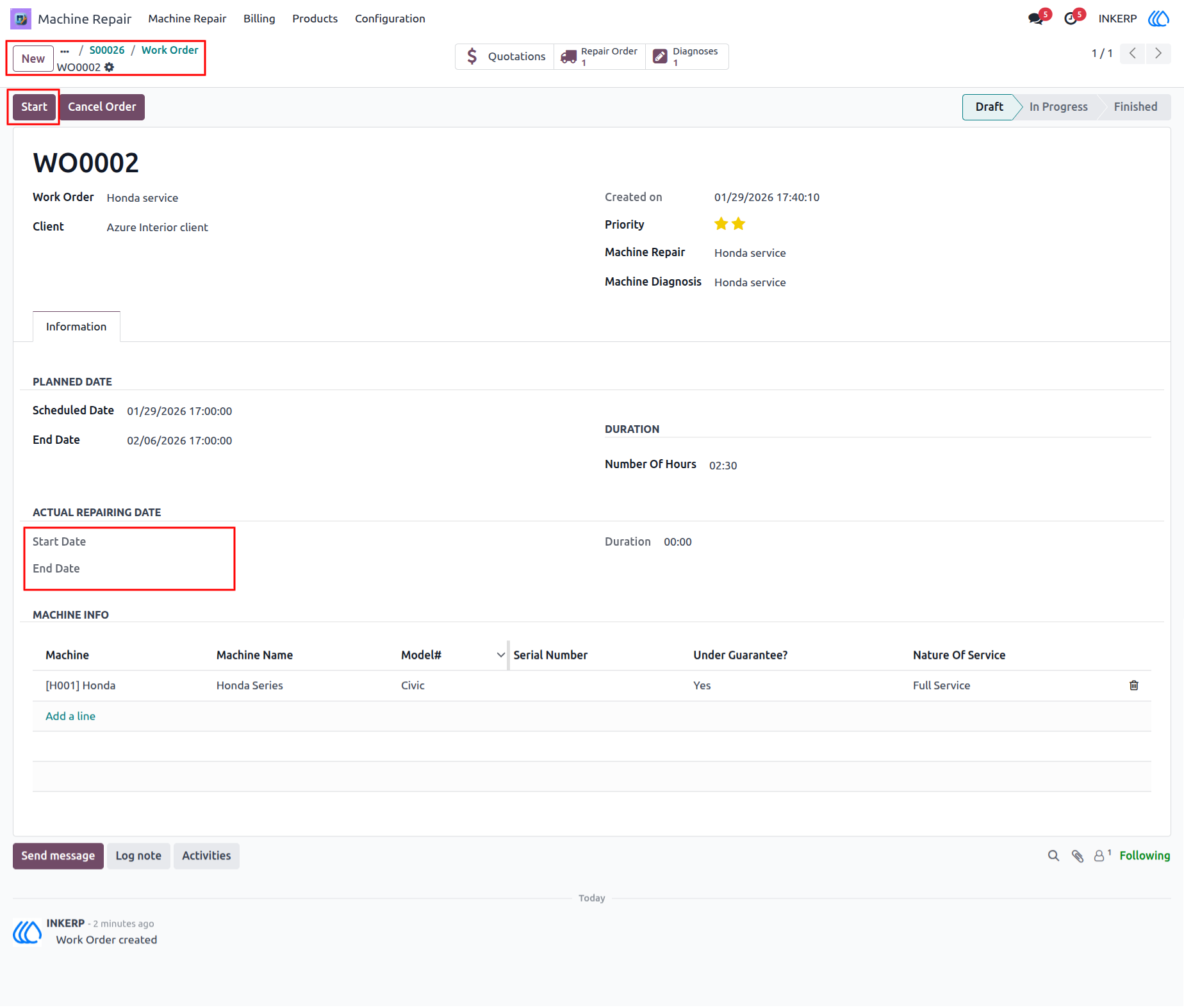Edit the Scheduled Date field
1184x1008 pixels.
pyautogui.click(x=179, y=411)
